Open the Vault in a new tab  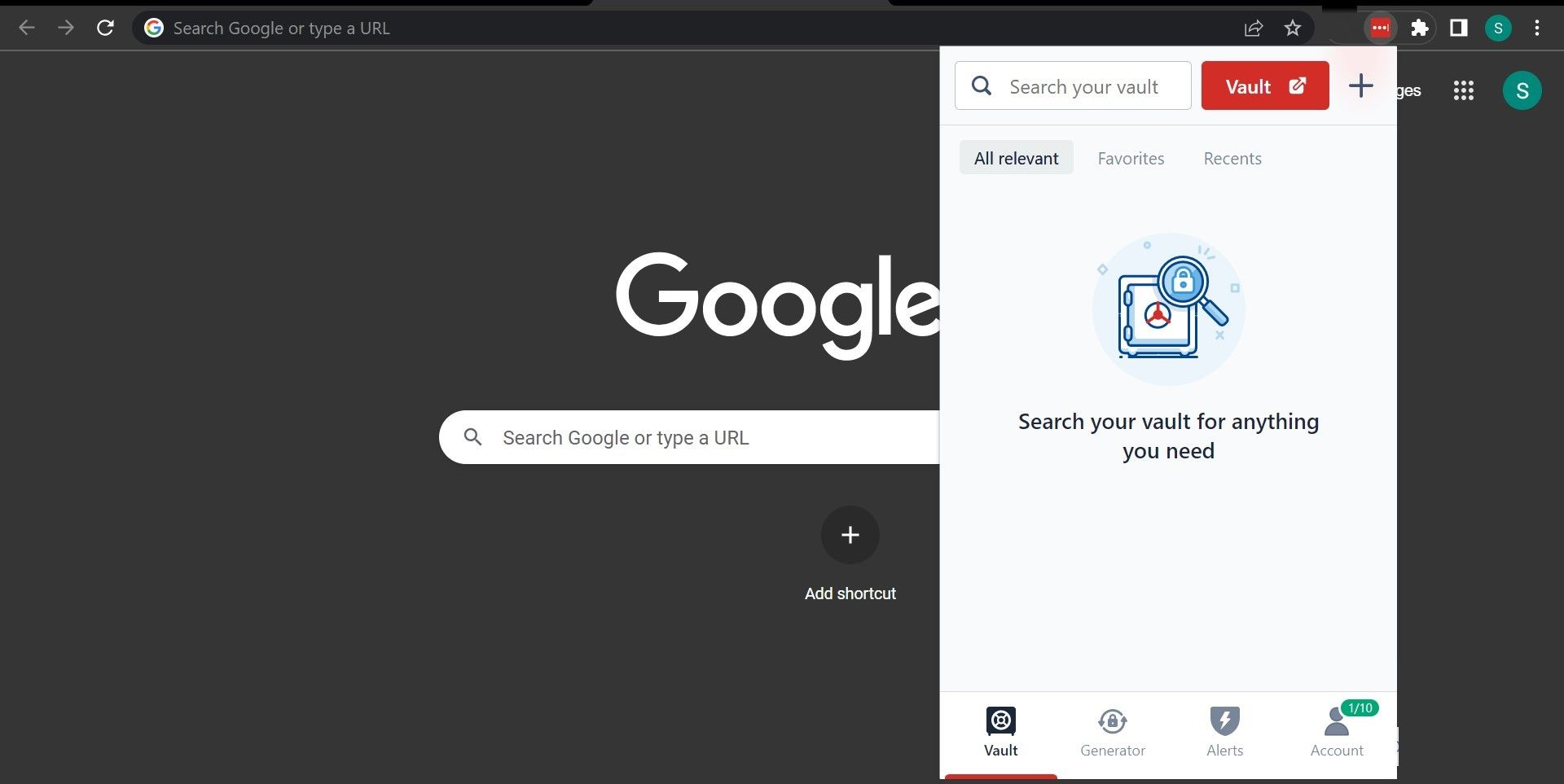(1264, 85)
